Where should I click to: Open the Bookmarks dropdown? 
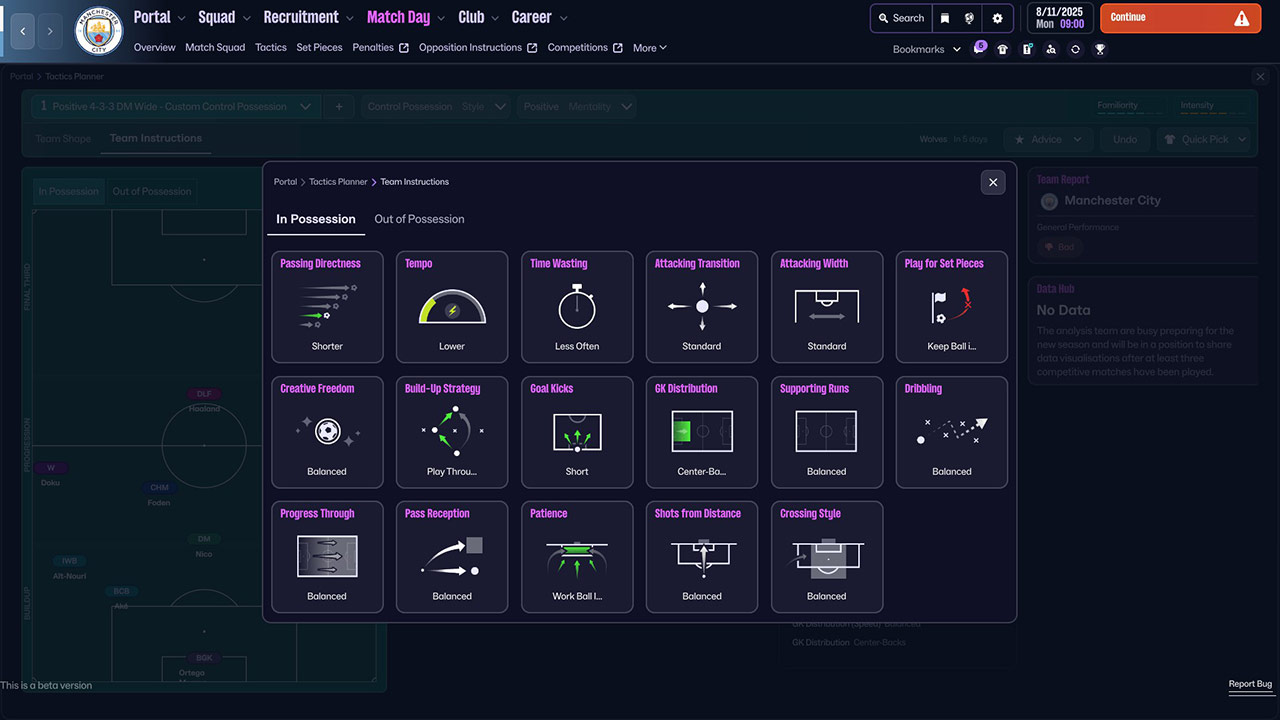[x=926, y=49]
